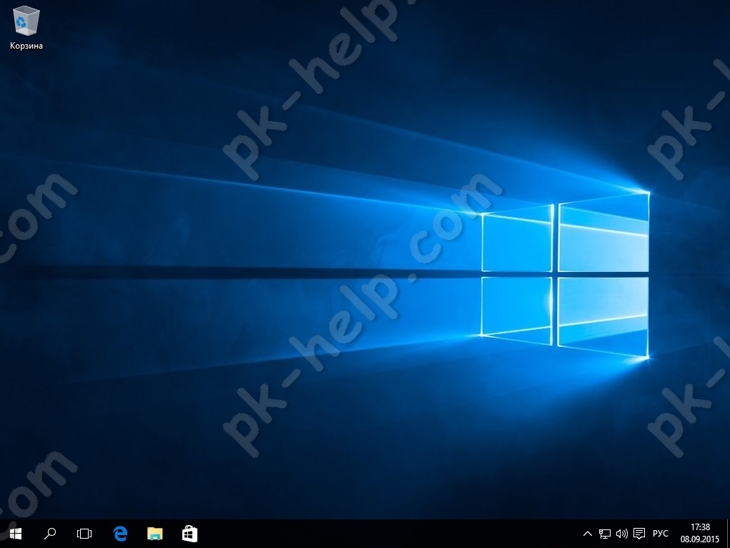Open the Windows Store from the taskbar
Image resolution: width=730 pixels, height=548 pixels.
[189, 534]
